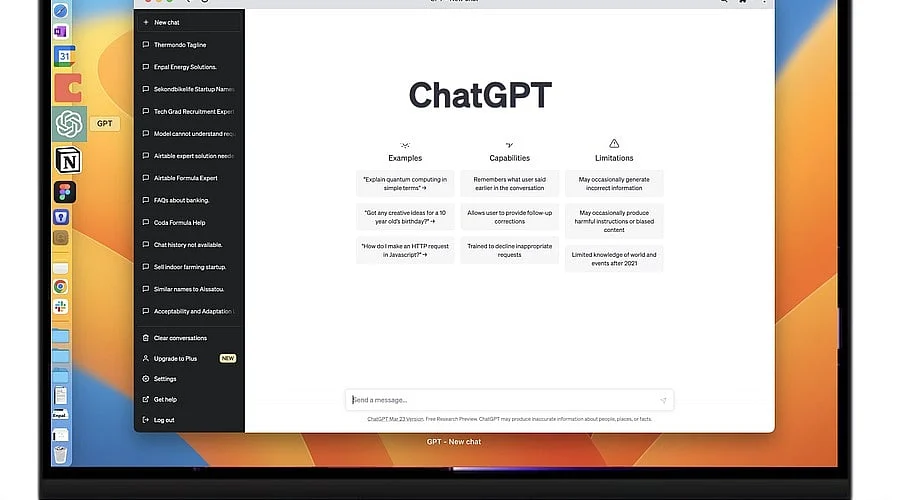Click 'Allows user to provide follow-up corrections'
The width and height of the screenshot is (900, 500).
click(510, 217)
